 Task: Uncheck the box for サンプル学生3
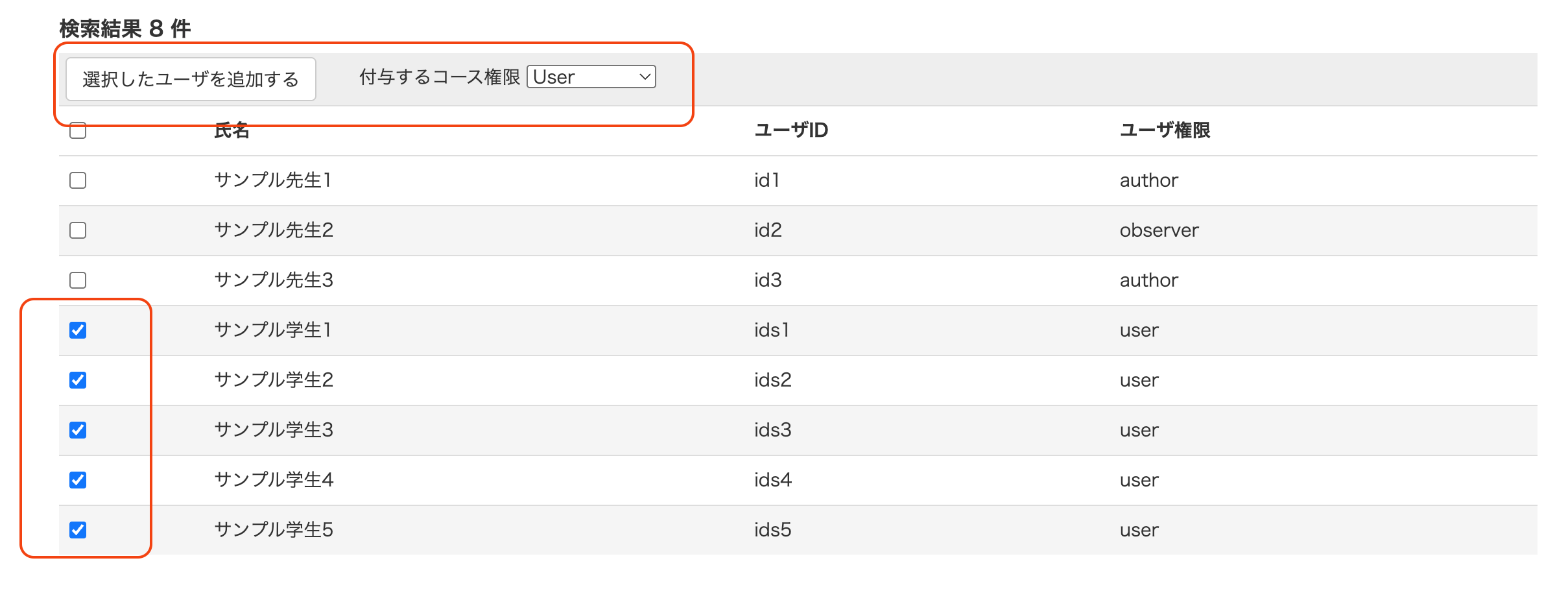(78, 430)
